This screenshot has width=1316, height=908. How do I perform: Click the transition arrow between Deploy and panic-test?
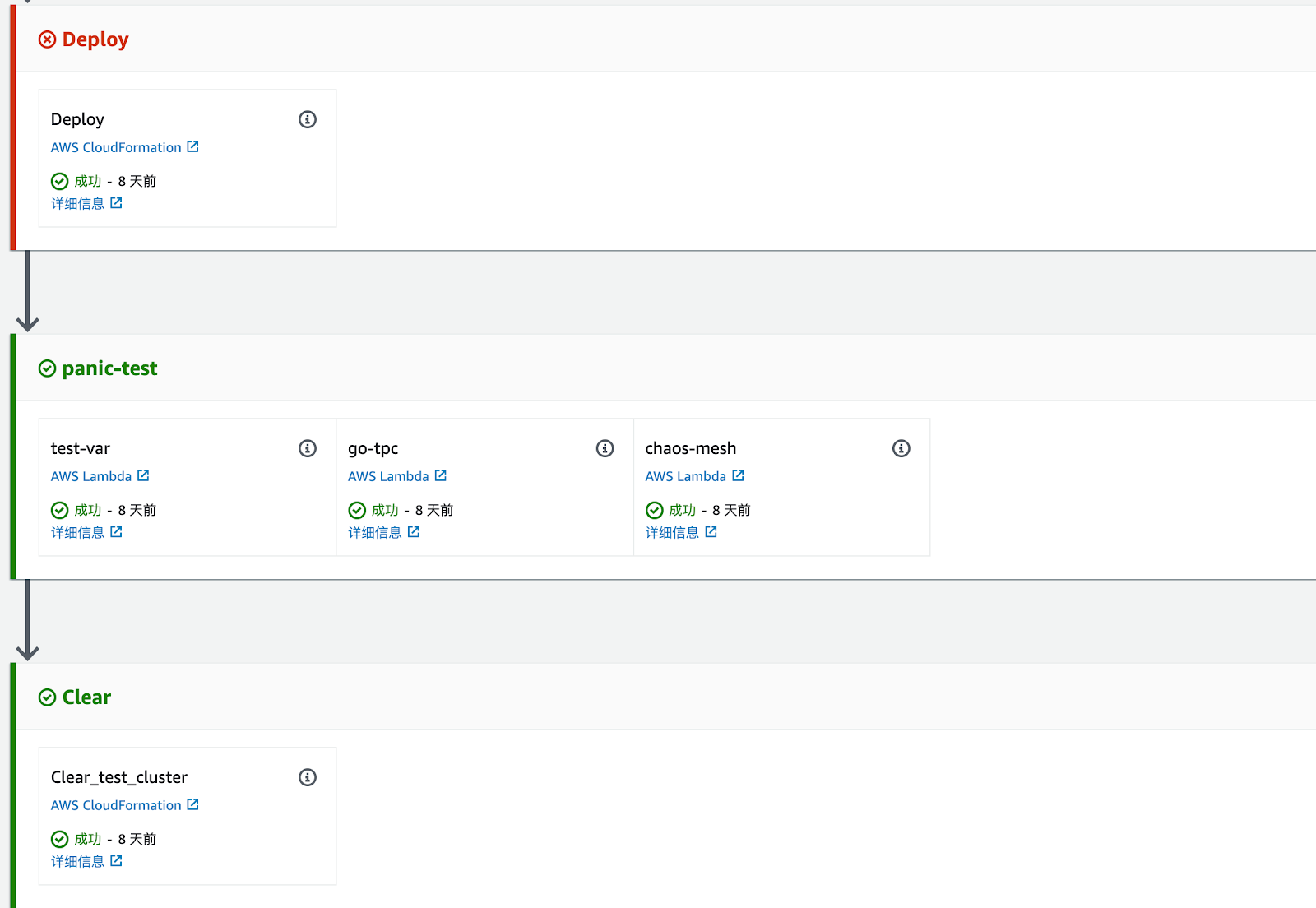click(28, 292)
